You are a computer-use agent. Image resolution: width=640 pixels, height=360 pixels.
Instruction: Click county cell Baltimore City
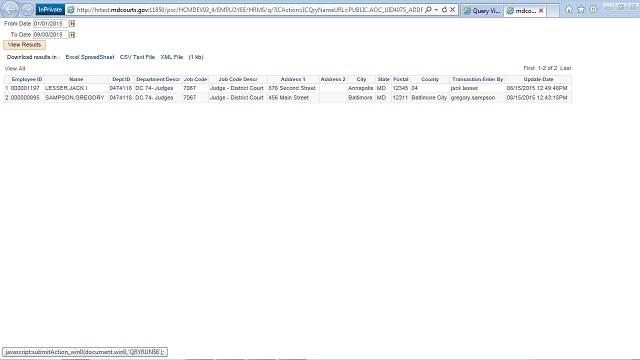(x=429, y=98)
